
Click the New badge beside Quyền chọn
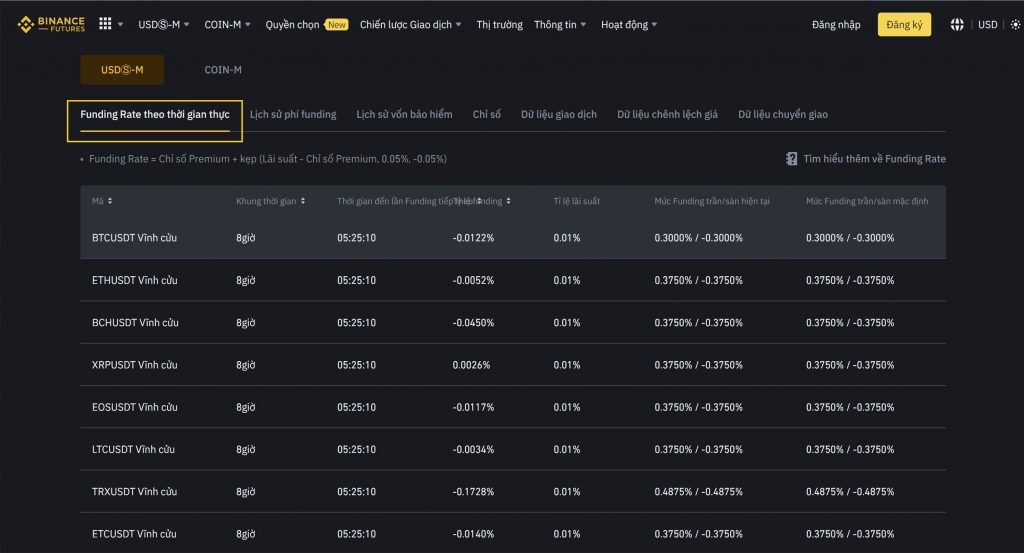coord(336,25)
